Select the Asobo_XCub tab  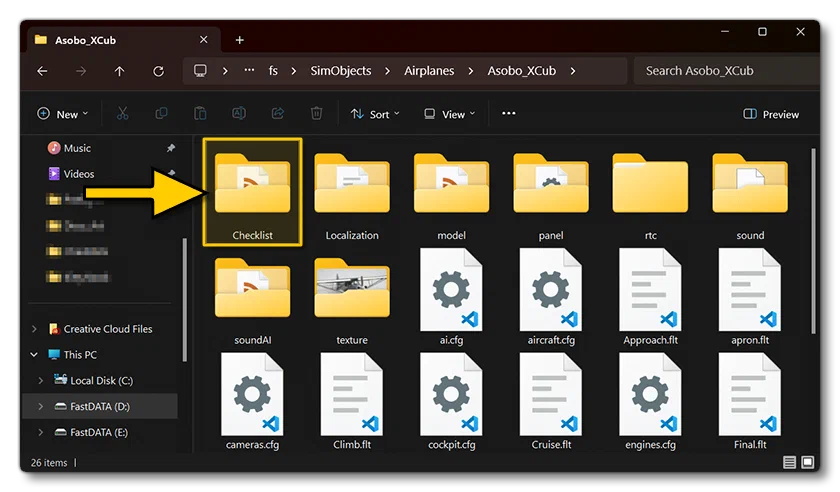(123, 40)
